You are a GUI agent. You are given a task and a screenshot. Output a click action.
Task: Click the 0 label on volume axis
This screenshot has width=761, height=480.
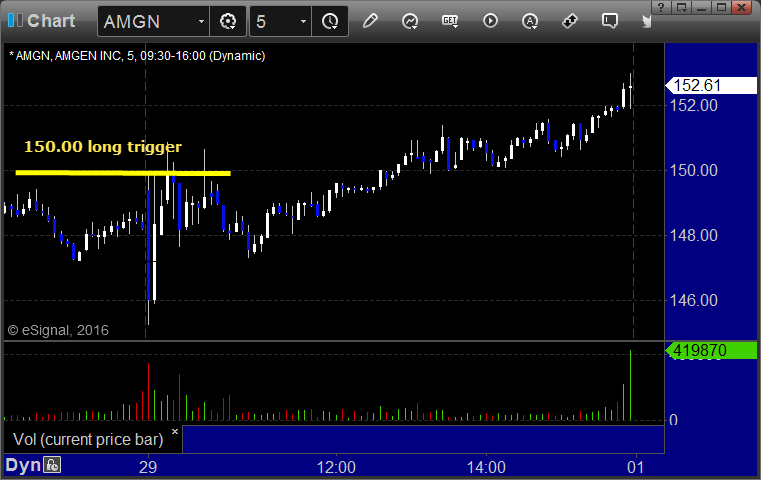[673, 420]
